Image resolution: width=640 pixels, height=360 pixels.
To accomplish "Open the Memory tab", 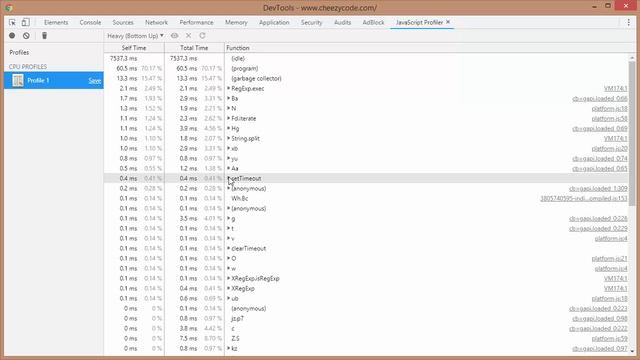I will tap(236, 22).
